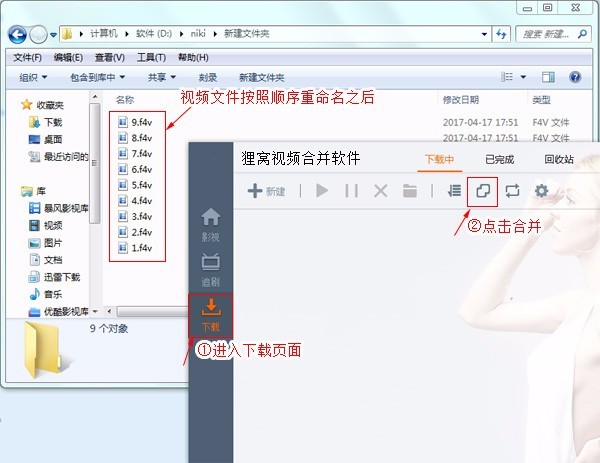Open the download folder icon in toolbar
Screen dimensions: 600x463
pyautogui.click(x=410, y=191)
